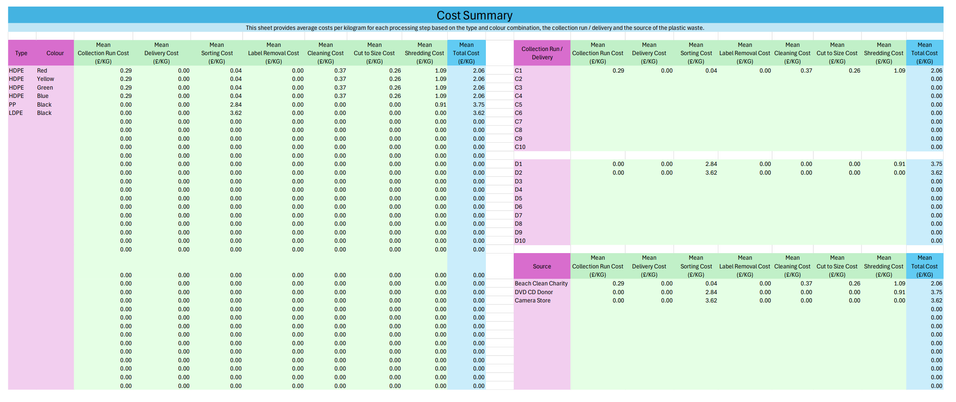Viewport: 956px width, 402px height.
Task: Click the Colour column header
Action: 55,53
